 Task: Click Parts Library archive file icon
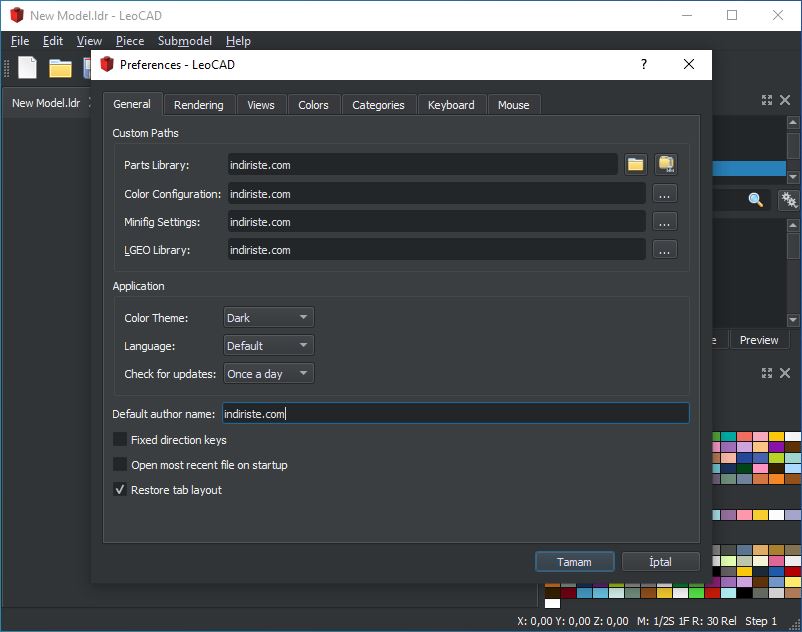[666, 165]
